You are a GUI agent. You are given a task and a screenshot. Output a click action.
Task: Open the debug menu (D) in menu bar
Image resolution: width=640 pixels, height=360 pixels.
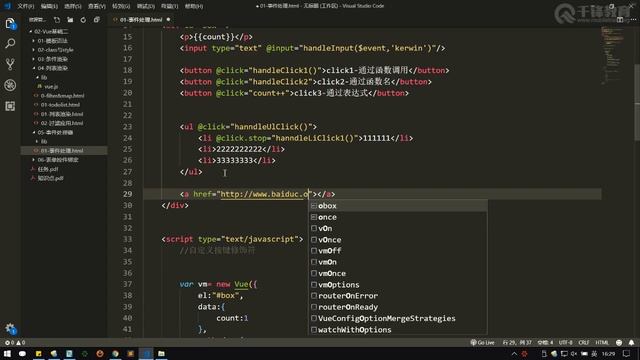[x=145, y=6]
